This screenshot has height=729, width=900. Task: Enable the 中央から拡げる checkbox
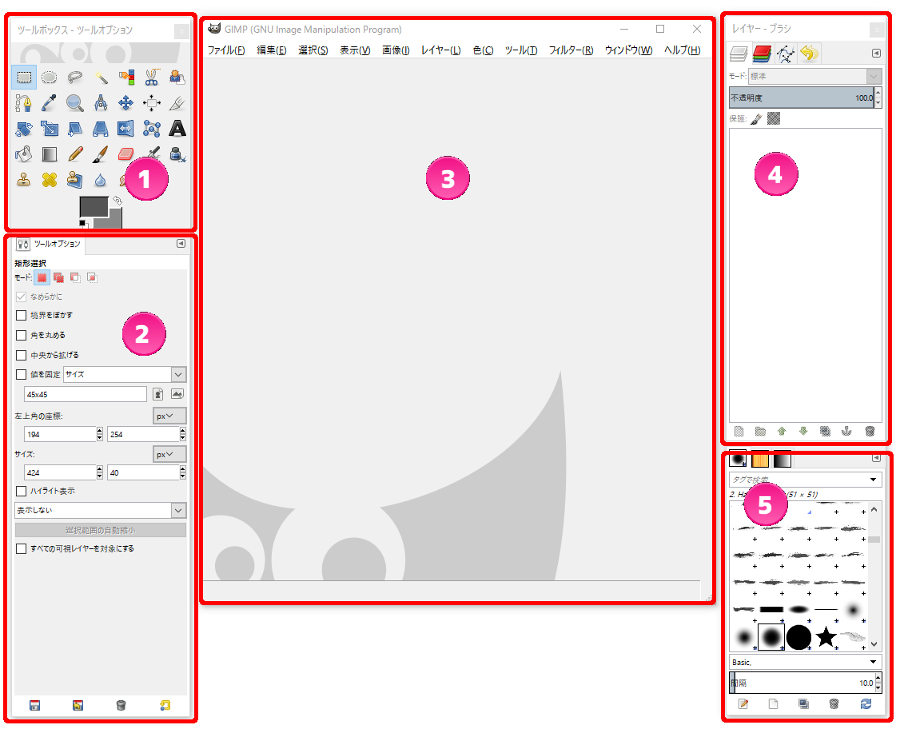(x=21, y=355)
